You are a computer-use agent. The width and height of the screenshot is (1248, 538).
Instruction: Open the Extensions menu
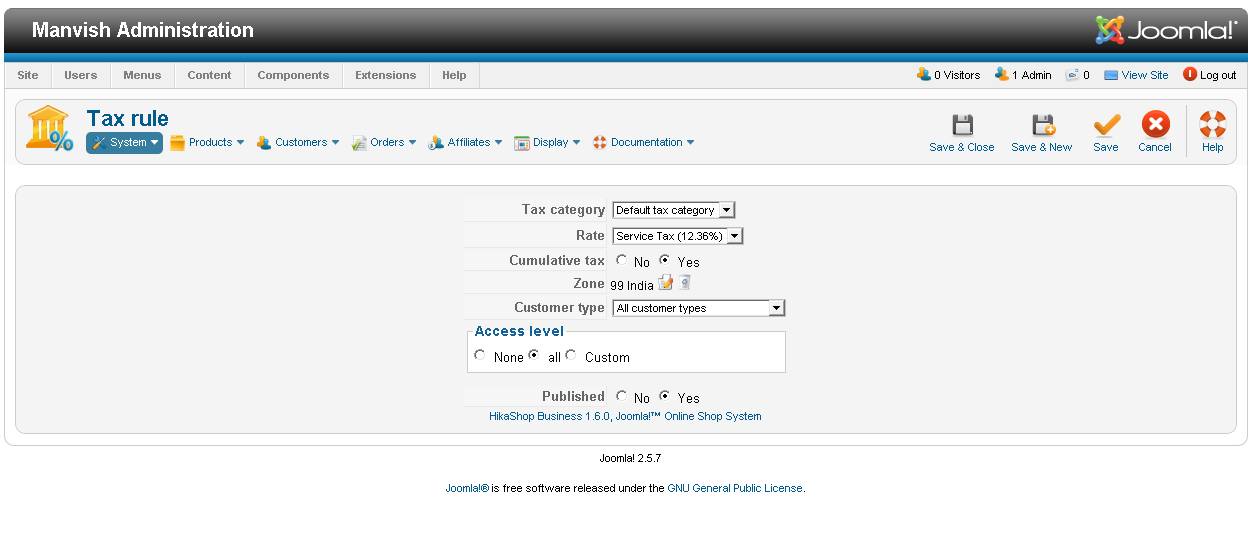tap(386, 75)
